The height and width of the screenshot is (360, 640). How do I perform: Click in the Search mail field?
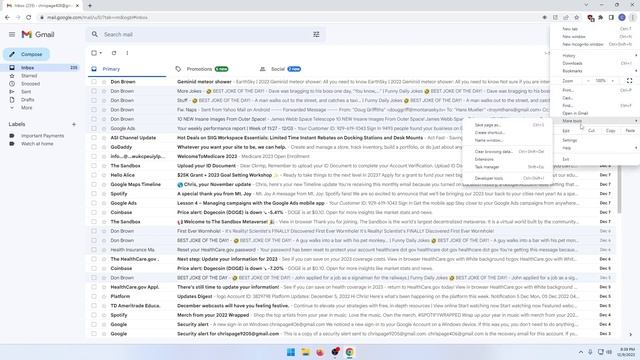tap(206, 34)
